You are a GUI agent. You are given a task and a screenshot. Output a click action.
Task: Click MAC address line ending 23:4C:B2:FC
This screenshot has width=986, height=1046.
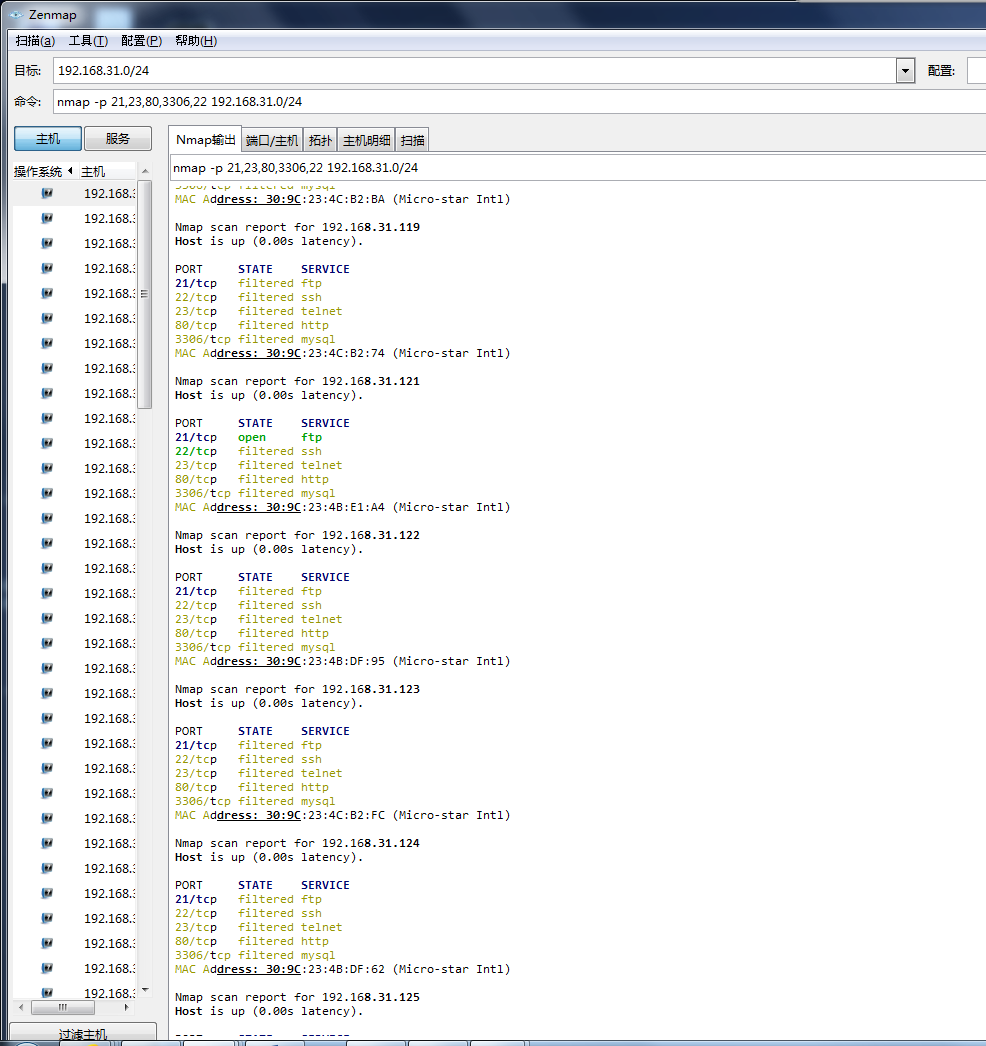(x=342, y=816)
